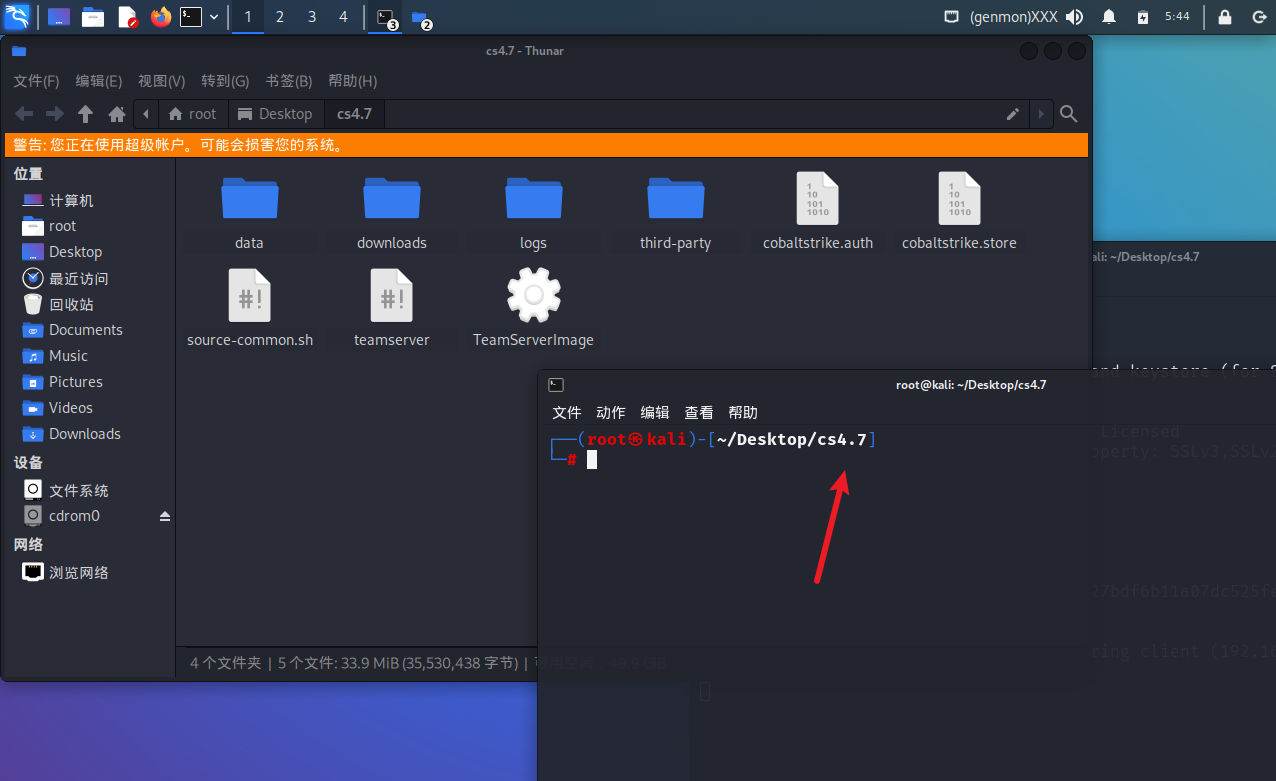Click the home folder toolbar icon
This screenshot has height=781, width=1276.
click(x=117, y=114)
